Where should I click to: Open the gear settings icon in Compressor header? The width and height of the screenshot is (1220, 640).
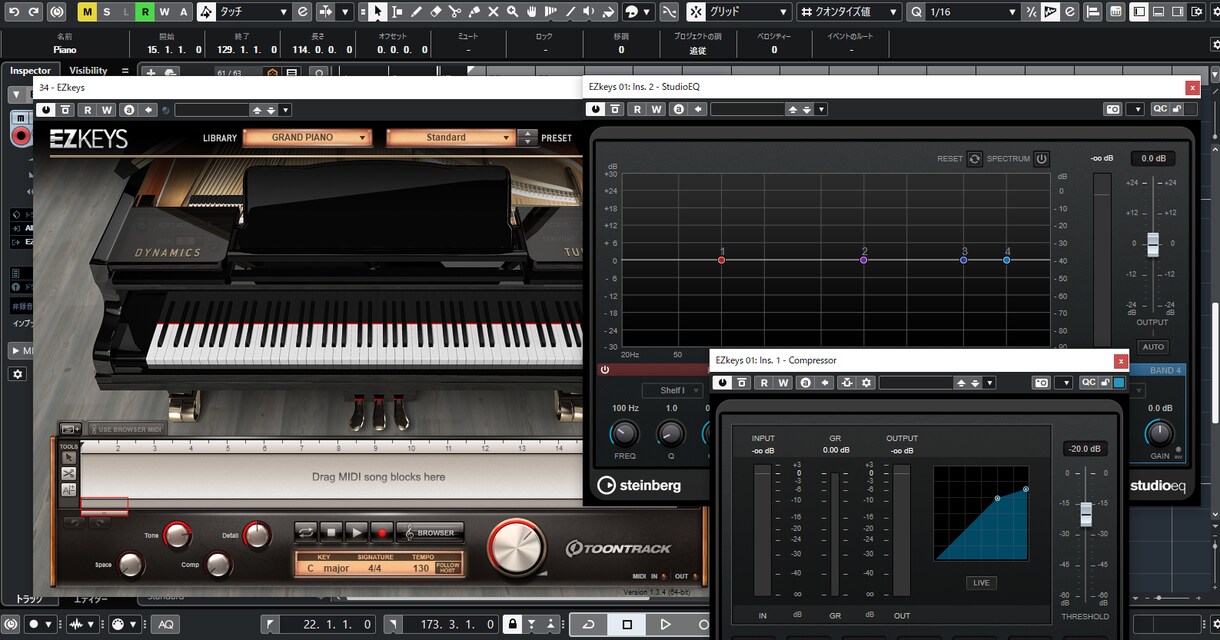(867, 383)
